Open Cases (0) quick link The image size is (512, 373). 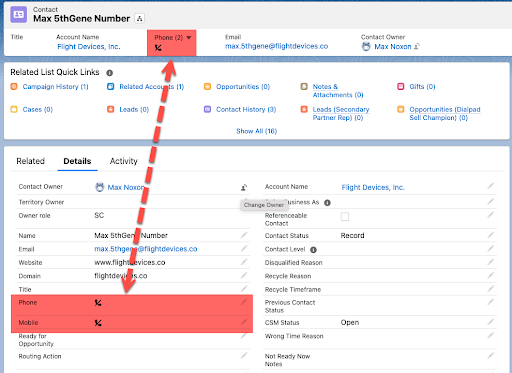38,109
